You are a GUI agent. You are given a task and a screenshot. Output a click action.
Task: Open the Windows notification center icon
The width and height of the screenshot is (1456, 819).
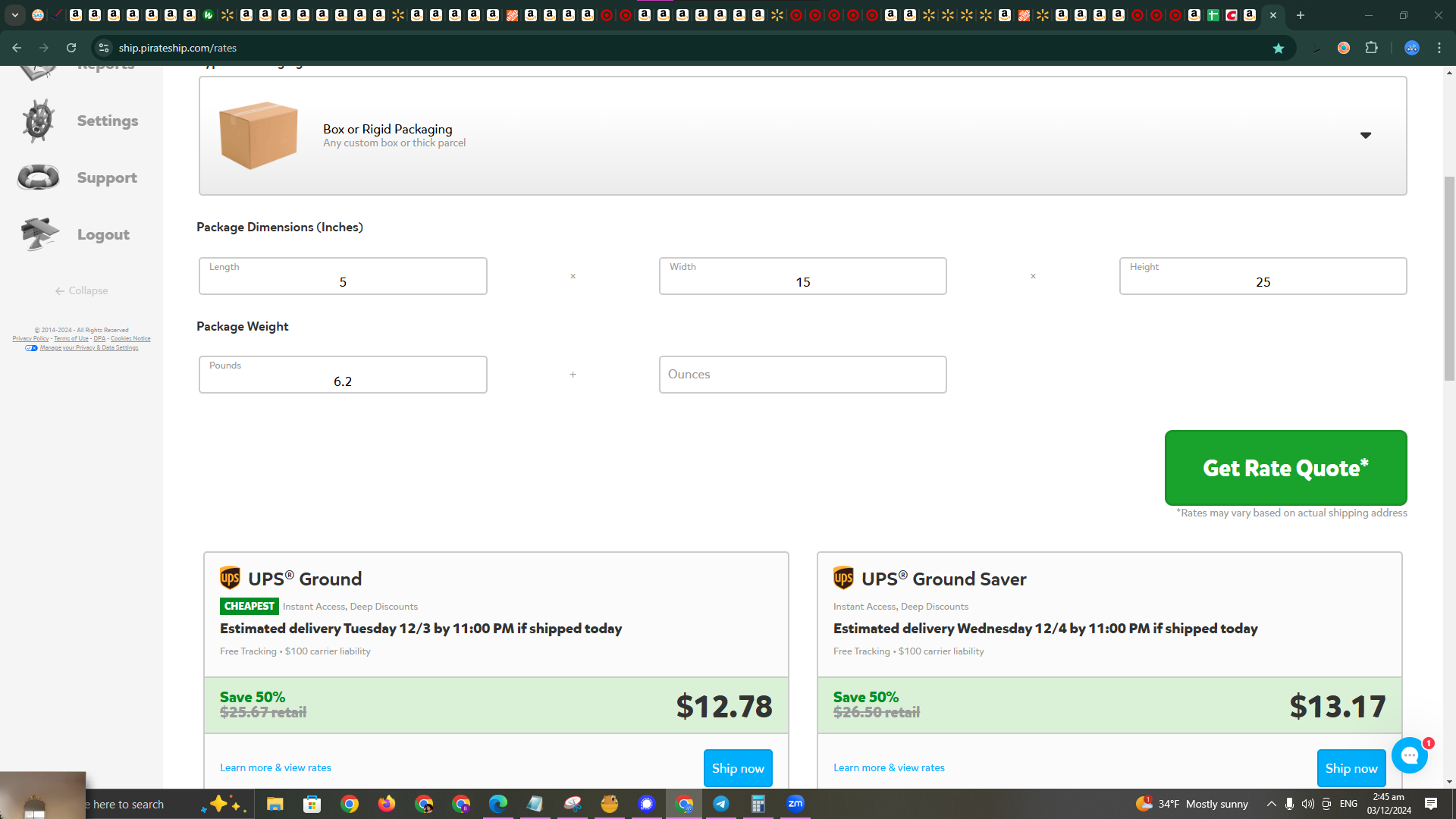click(1431, 804)
